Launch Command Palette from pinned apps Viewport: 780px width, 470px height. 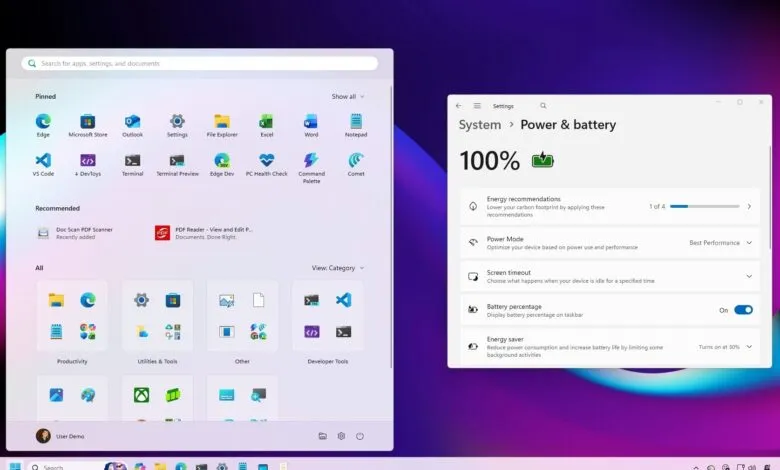click(311, 168)
